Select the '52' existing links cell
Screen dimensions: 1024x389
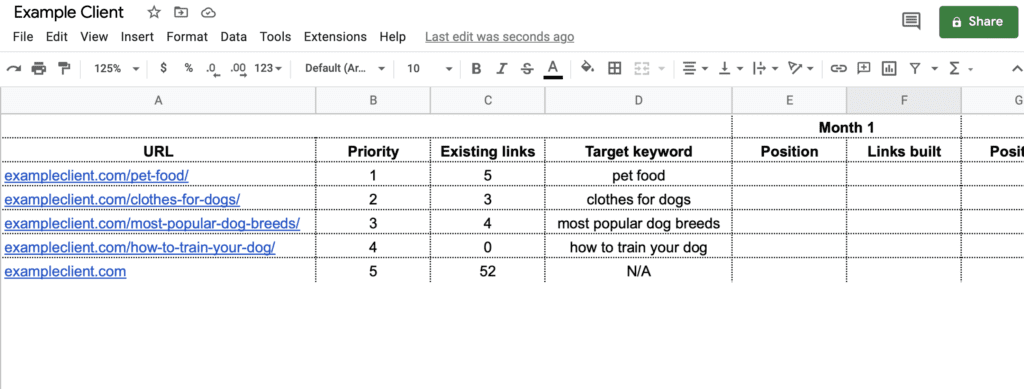(487, 271)
